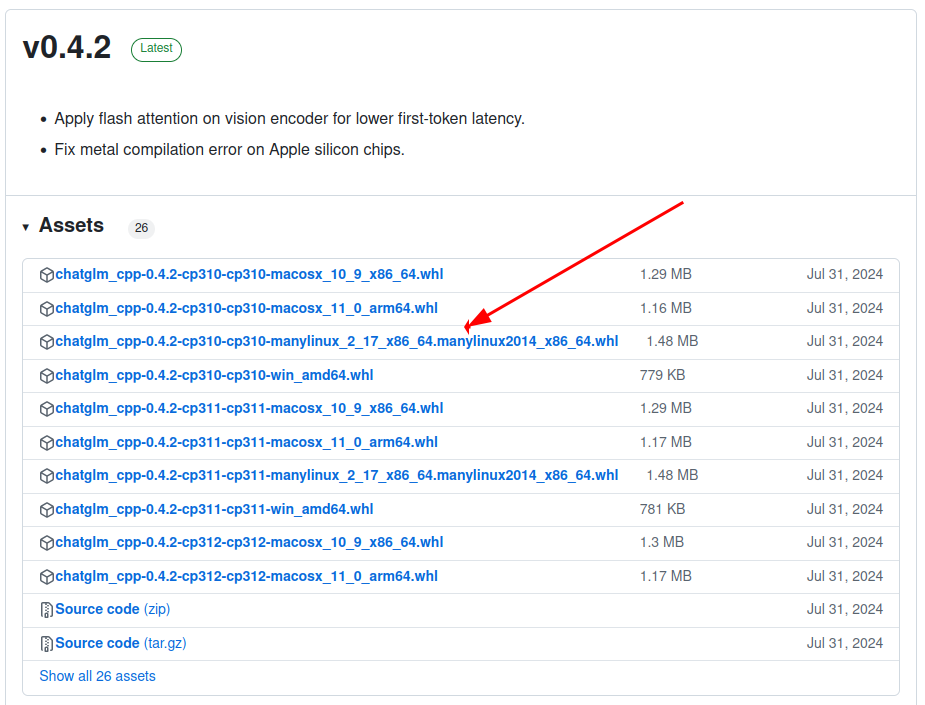The width and height of the screenshot is (925, 705).
Task: Download cp311 macosx_11_0_arm64 wheel
Action: pos(247,442)
